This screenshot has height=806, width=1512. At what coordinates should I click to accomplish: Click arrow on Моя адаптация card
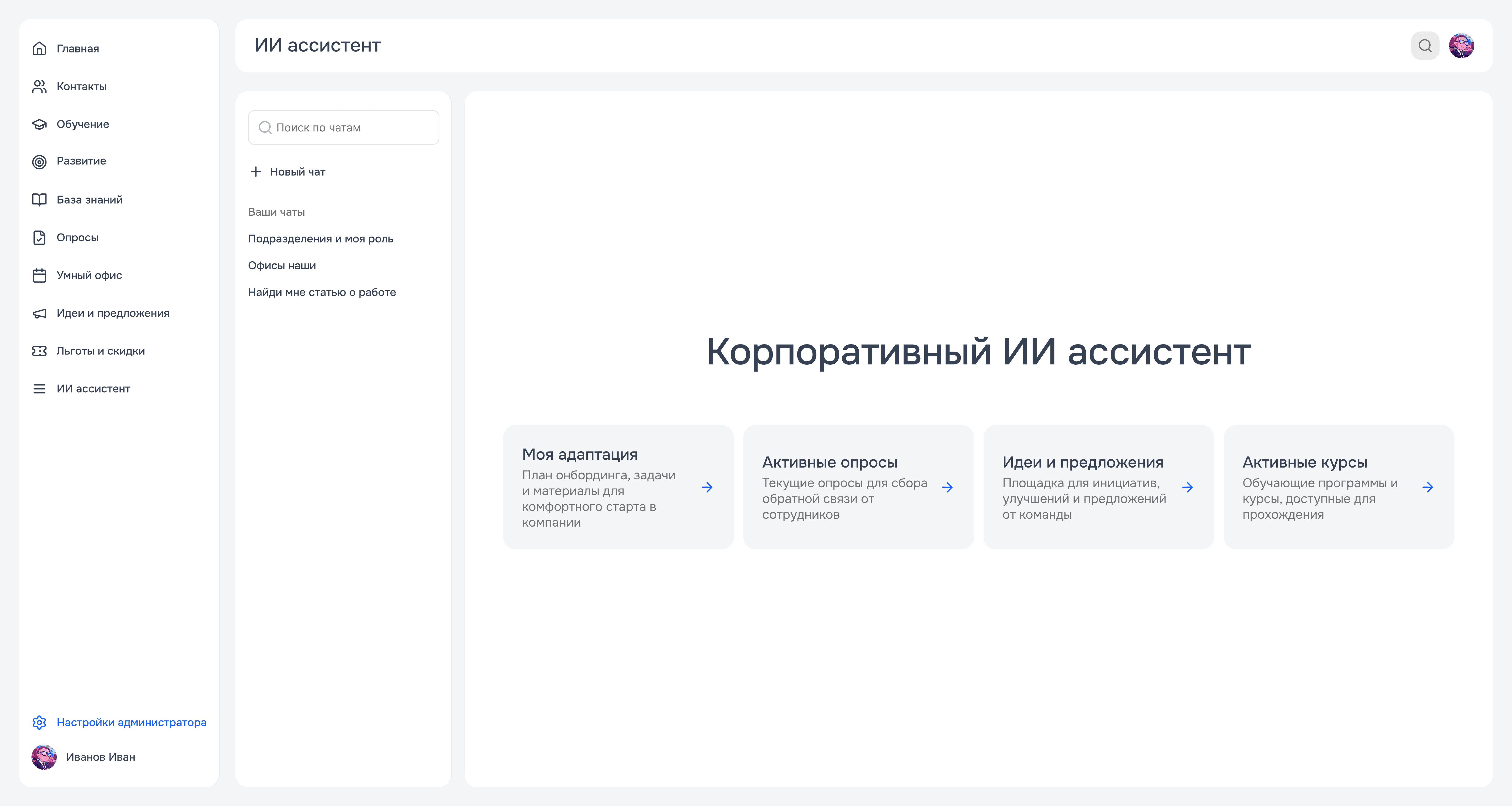(707, 487)
